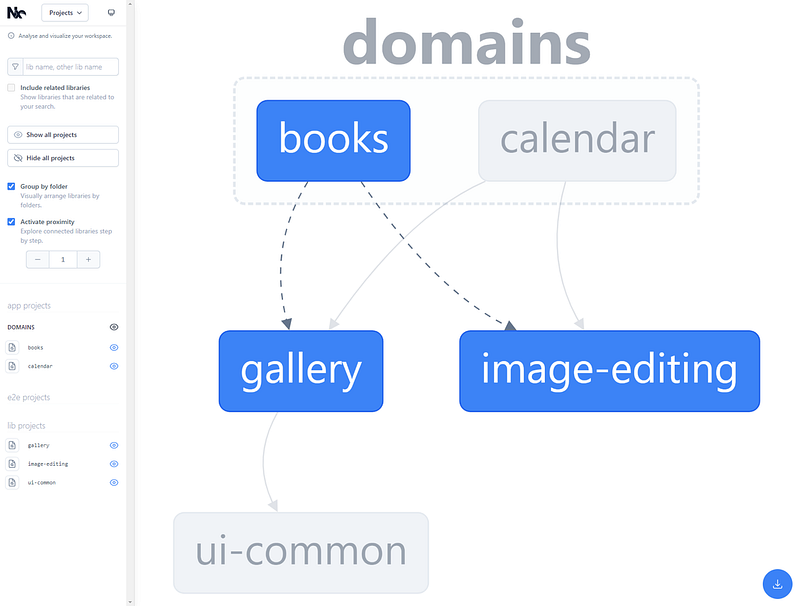Select books in sidebar list
The image size is (800, 606).
pos(35,348)
